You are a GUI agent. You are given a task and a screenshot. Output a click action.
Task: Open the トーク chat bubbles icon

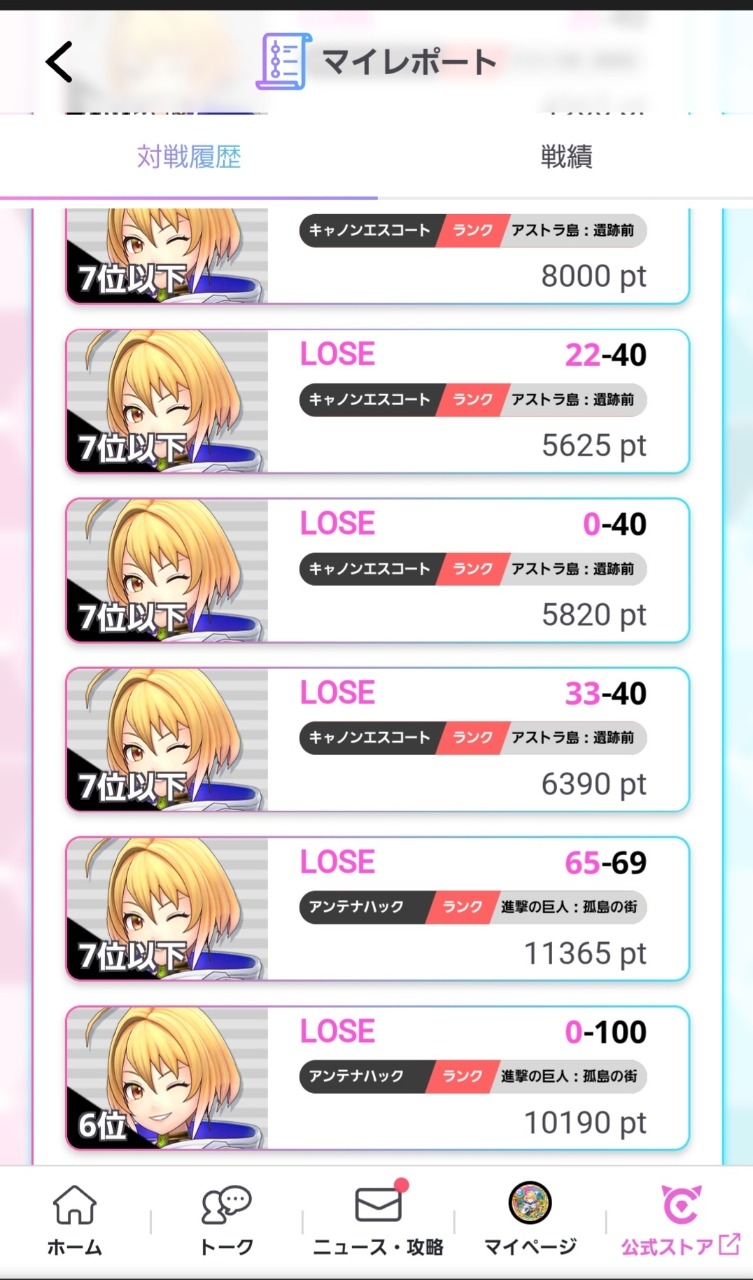226,1205
